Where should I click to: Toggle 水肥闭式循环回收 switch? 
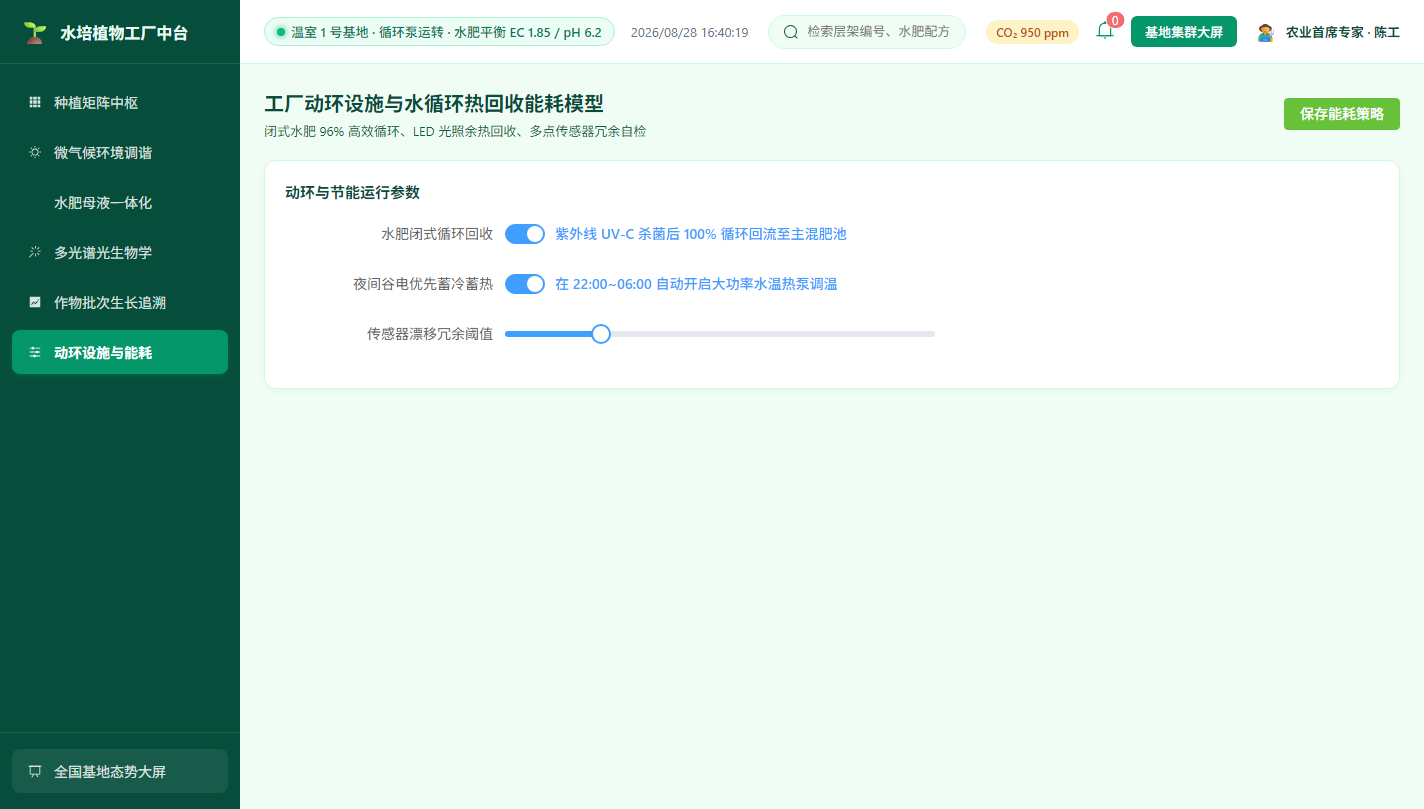coord(525,234)
